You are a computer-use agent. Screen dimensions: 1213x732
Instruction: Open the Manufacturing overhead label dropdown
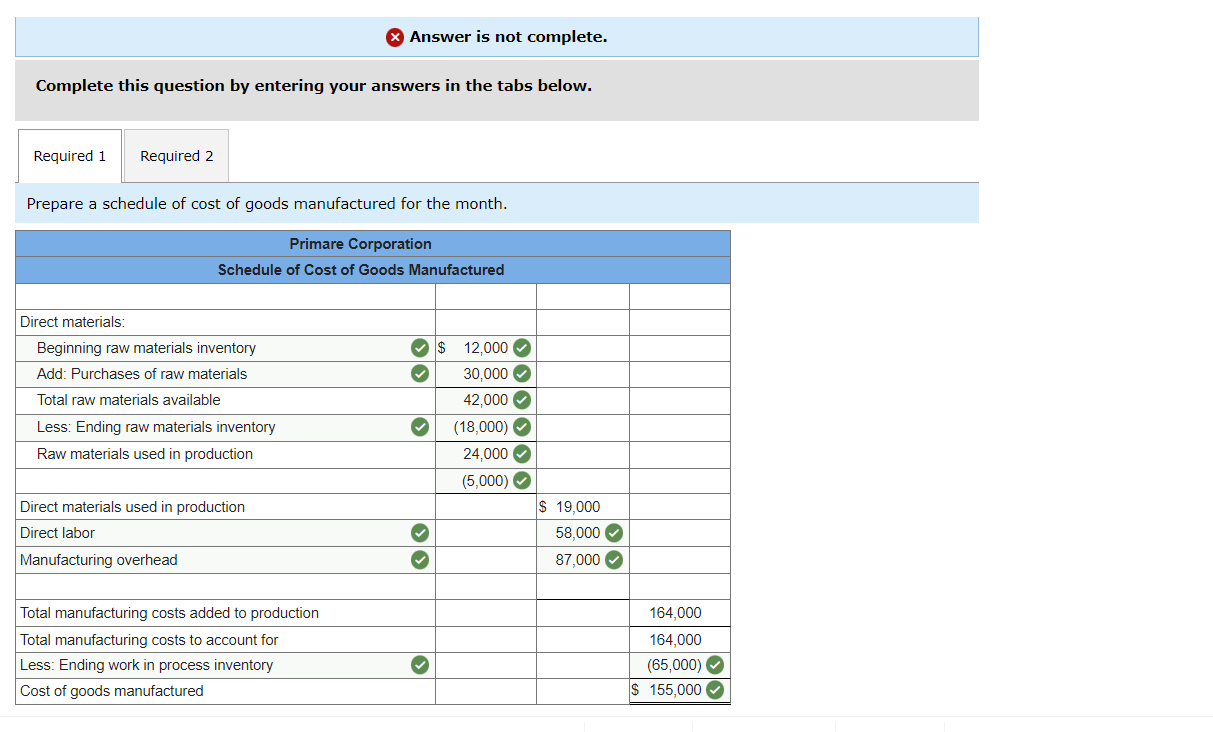[225, 560]
